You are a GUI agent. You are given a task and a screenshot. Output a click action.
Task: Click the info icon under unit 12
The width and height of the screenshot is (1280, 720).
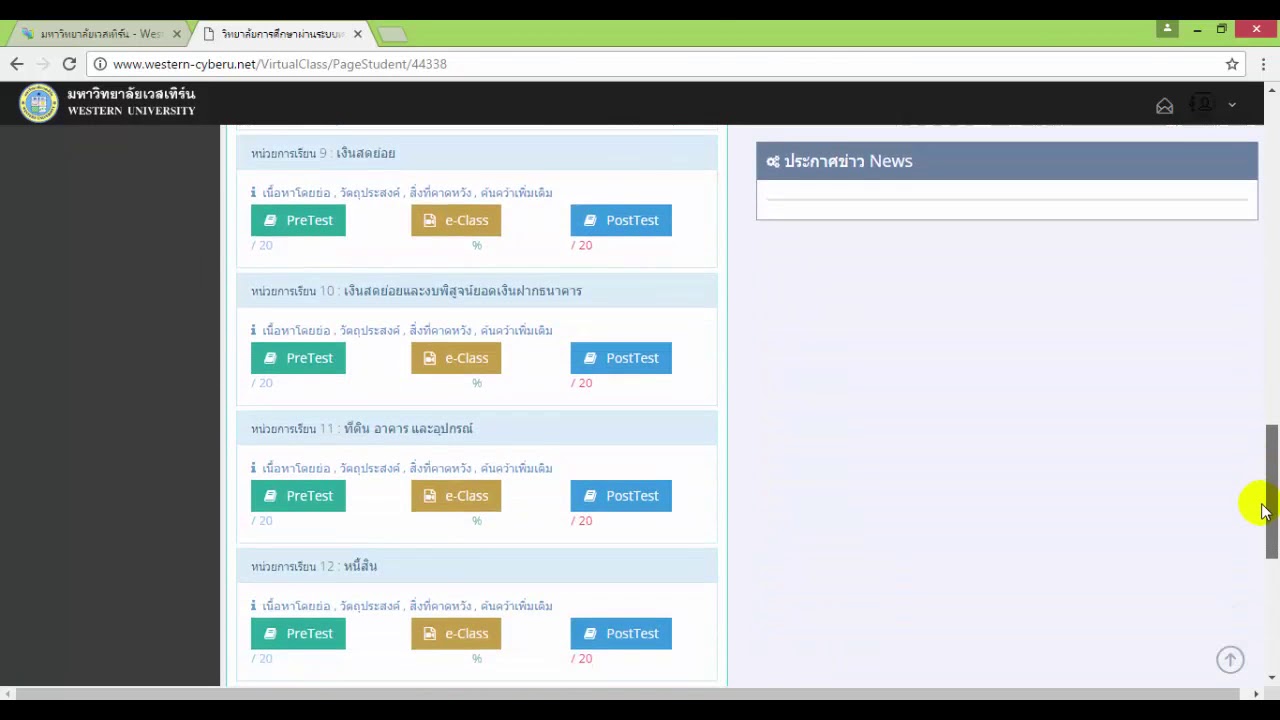tap(253, 606)
